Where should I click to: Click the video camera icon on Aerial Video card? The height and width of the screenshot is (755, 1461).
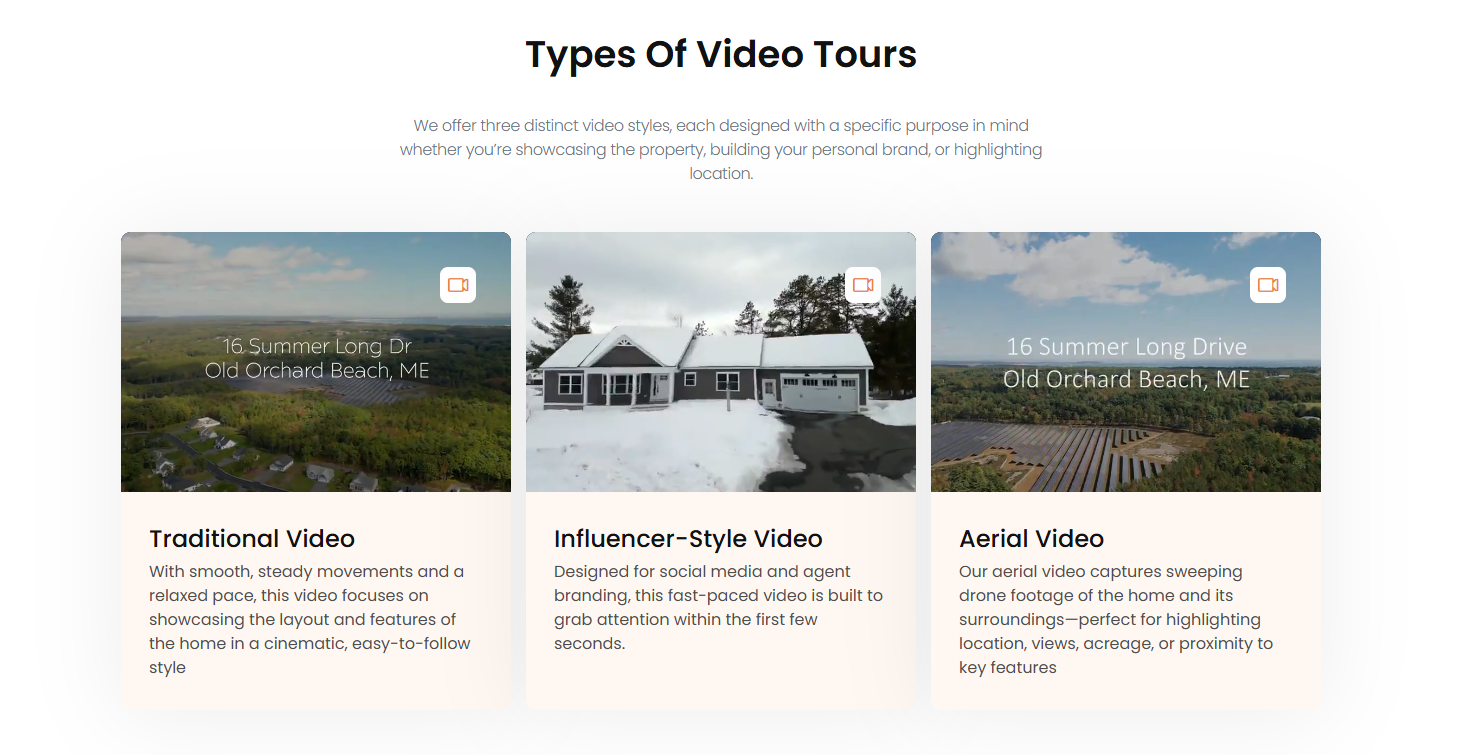point(1268,285)
